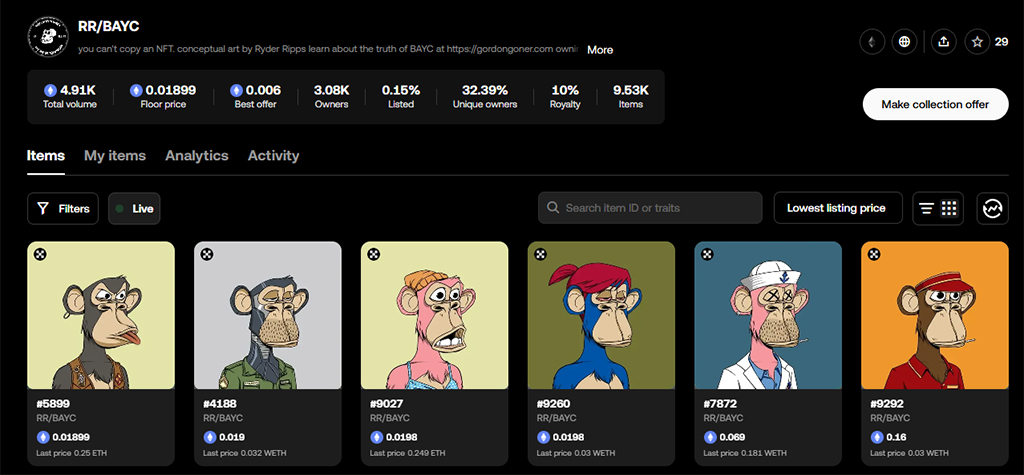
Task: Open the Activity tab
Action: (273, 156)
